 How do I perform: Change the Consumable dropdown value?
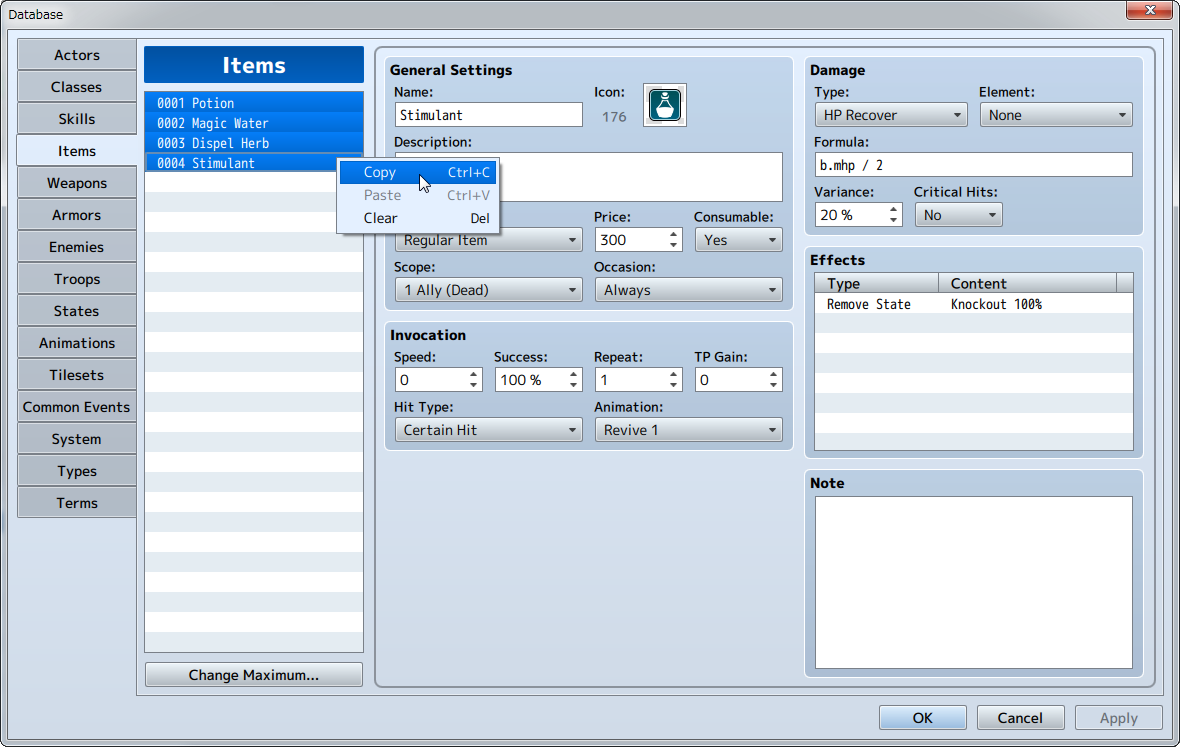tap(737, 240)
